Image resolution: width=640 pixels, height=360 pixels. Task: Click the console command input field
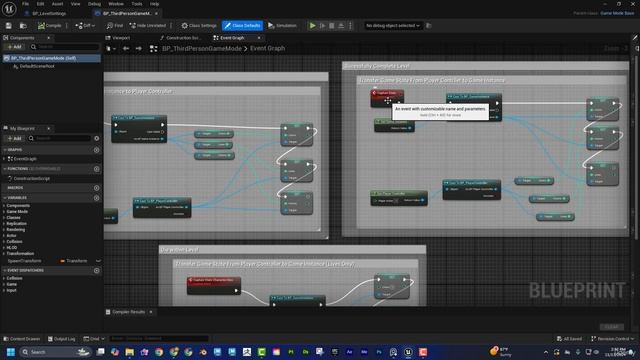pyautogui.click(x=159, y=339)
